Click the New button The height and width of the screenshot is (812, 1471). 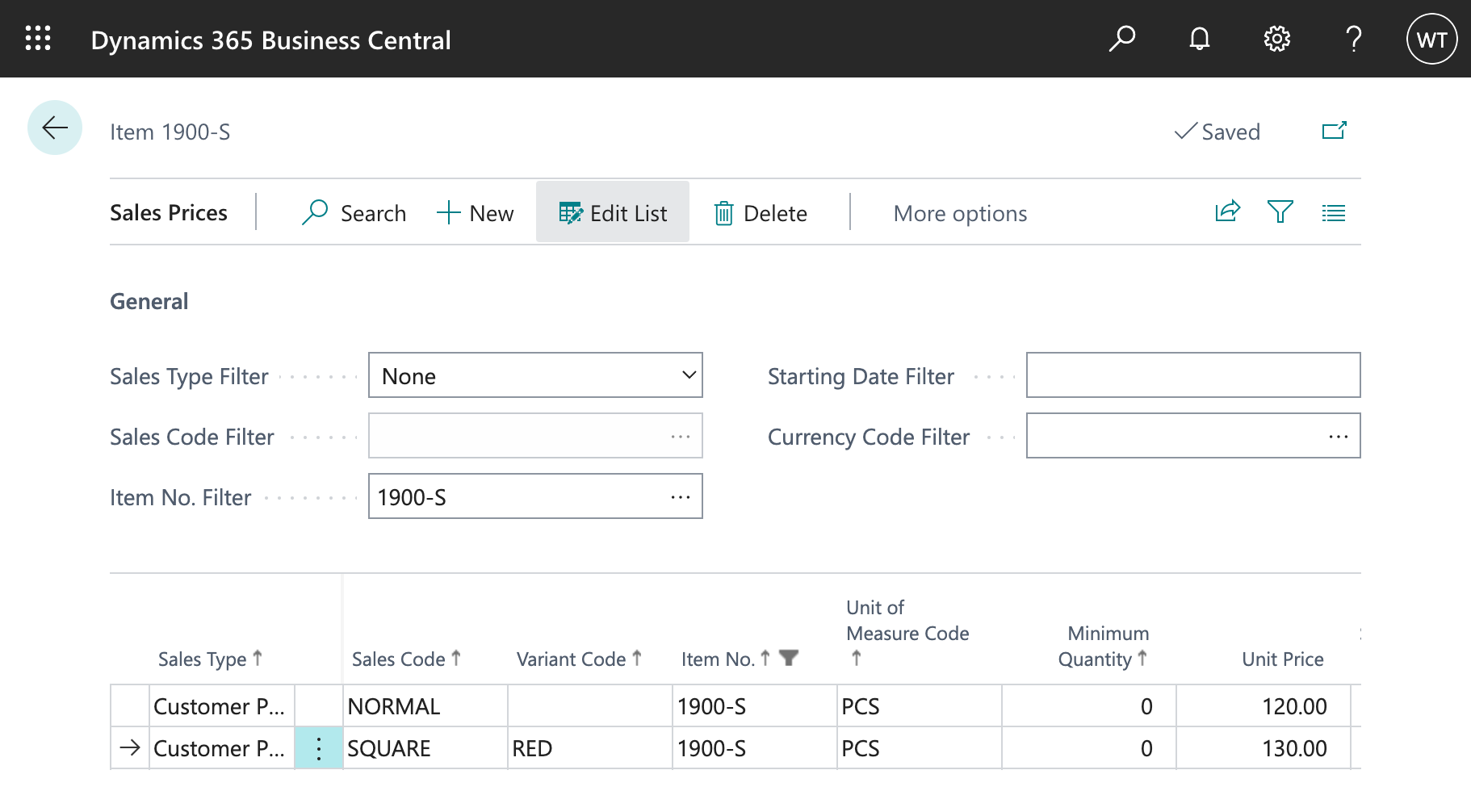476,213
